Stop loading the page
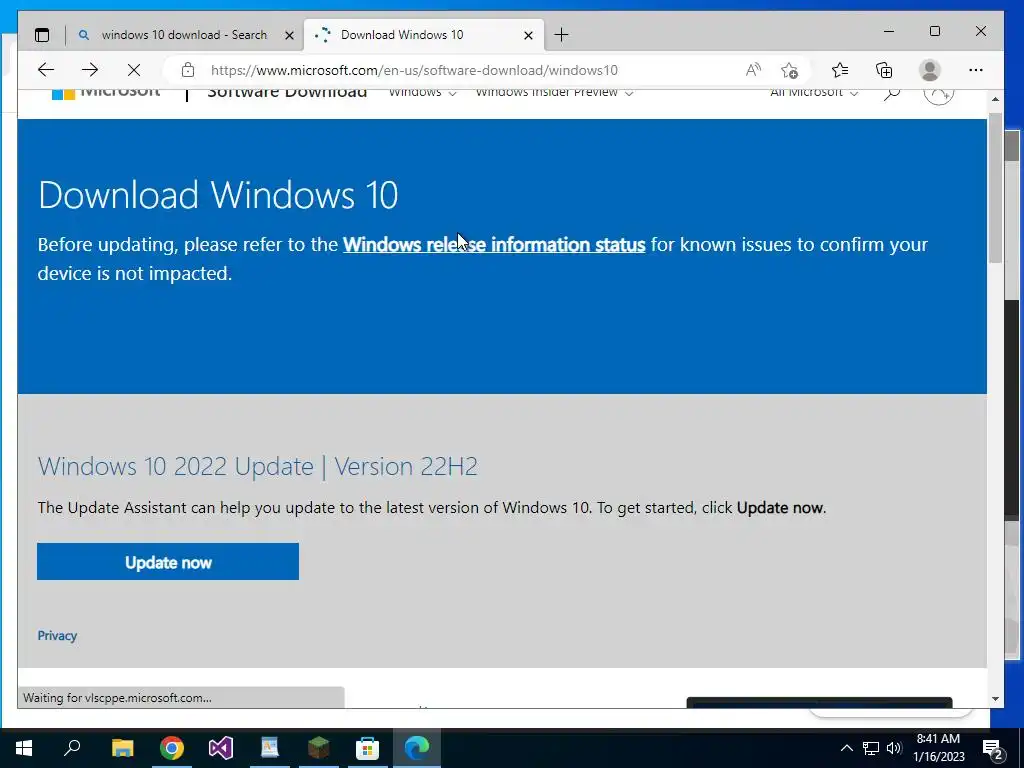Viewport: 1024px width, 768px height. click(134, 70)
